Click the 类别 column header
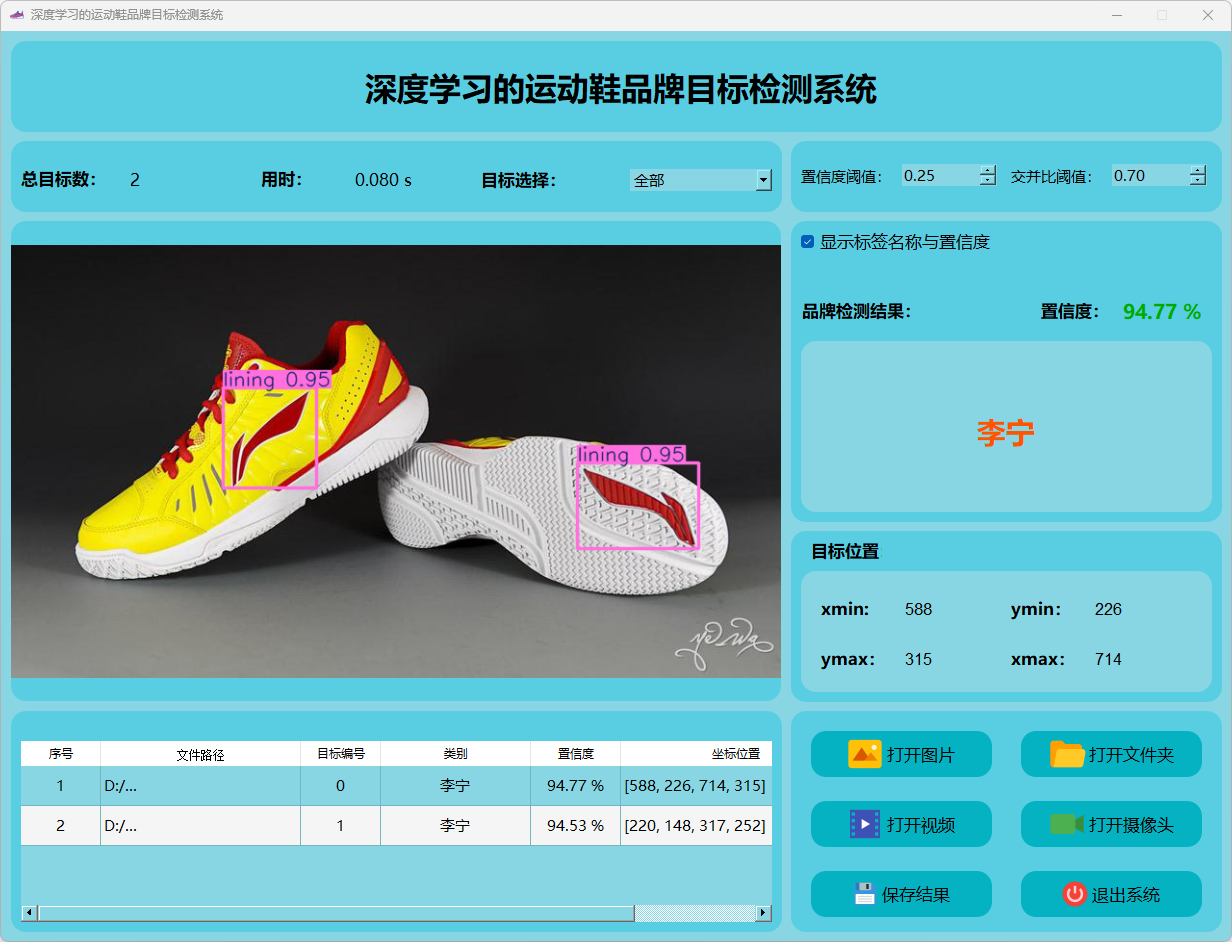The width and height of the screenshot is (1232, 942). click(456, 754)
